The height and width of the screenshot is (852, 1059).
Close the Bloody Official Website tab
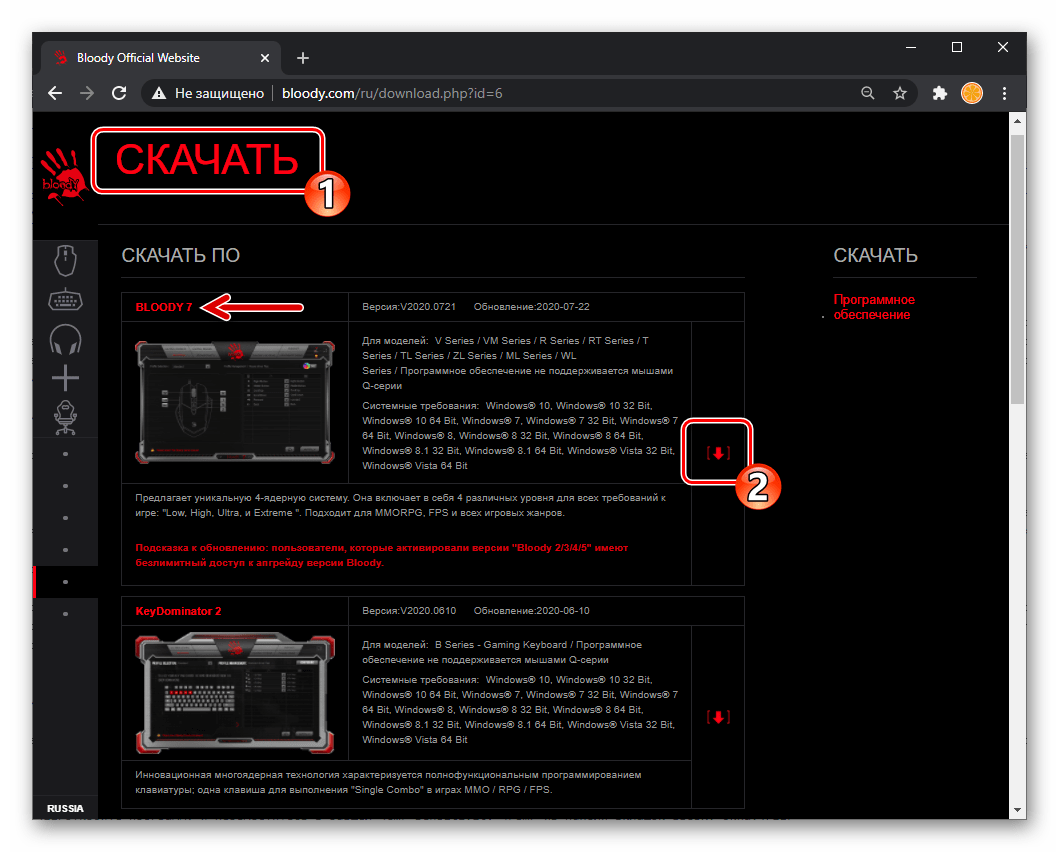pos(265,58)
